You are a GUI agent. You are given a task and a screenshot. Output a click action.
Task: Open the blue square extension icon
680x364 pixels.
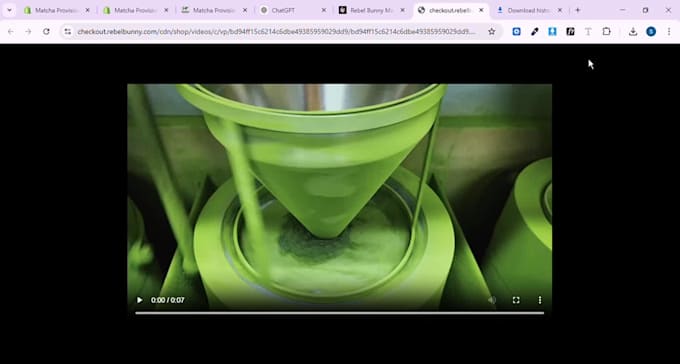pos(517,31)
